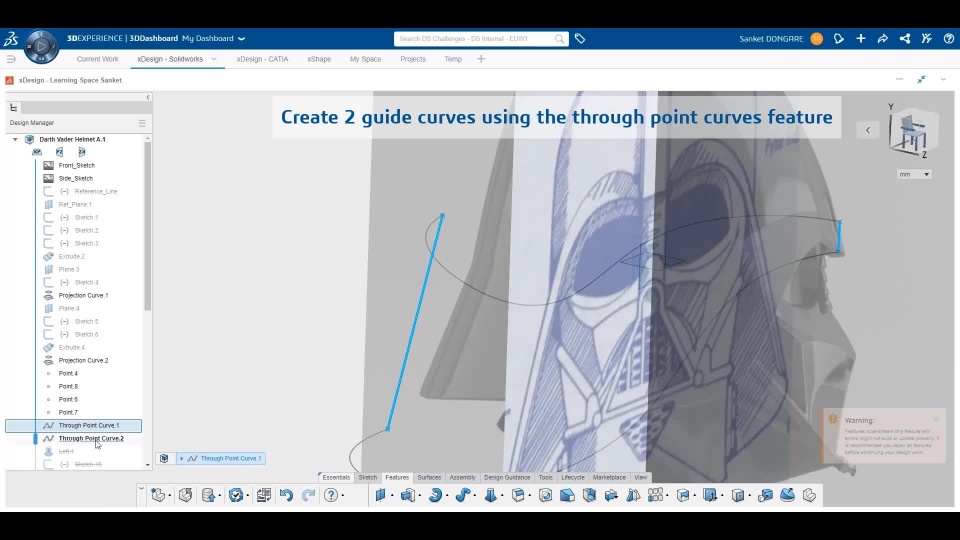Open the Design Guidance tab

pos(507,478)
